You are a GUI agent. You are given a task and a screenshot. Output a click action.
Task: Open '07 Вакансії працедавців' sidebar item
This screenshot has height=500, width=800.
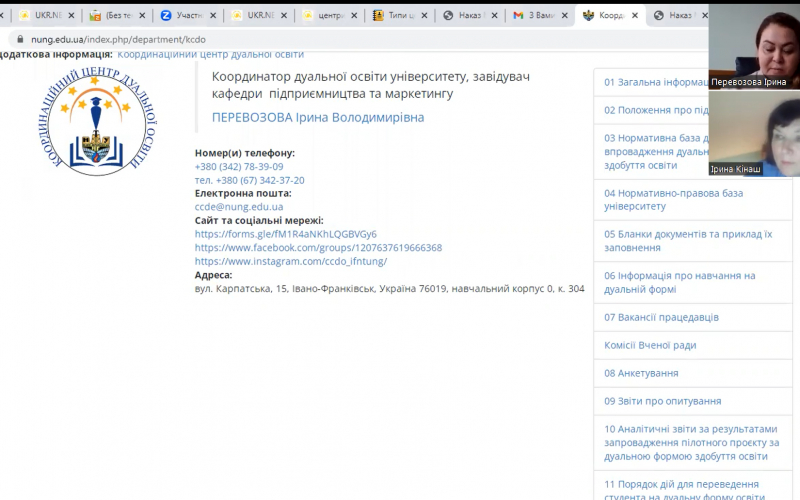click(693, 317)
